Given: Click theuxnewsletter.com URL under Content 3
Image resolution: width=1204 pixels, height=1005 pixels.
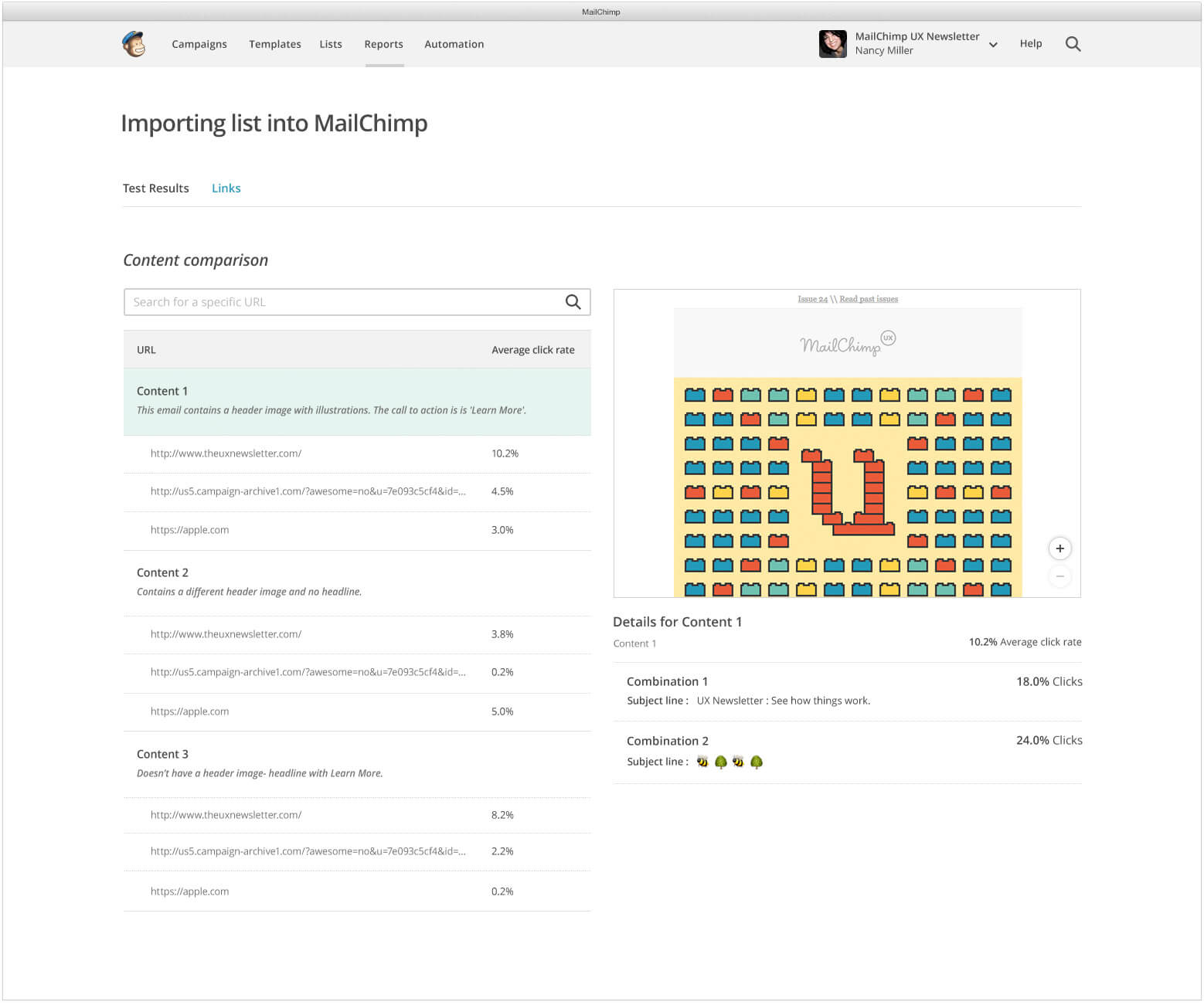Looking at the screenshot, I should point(226,815).
